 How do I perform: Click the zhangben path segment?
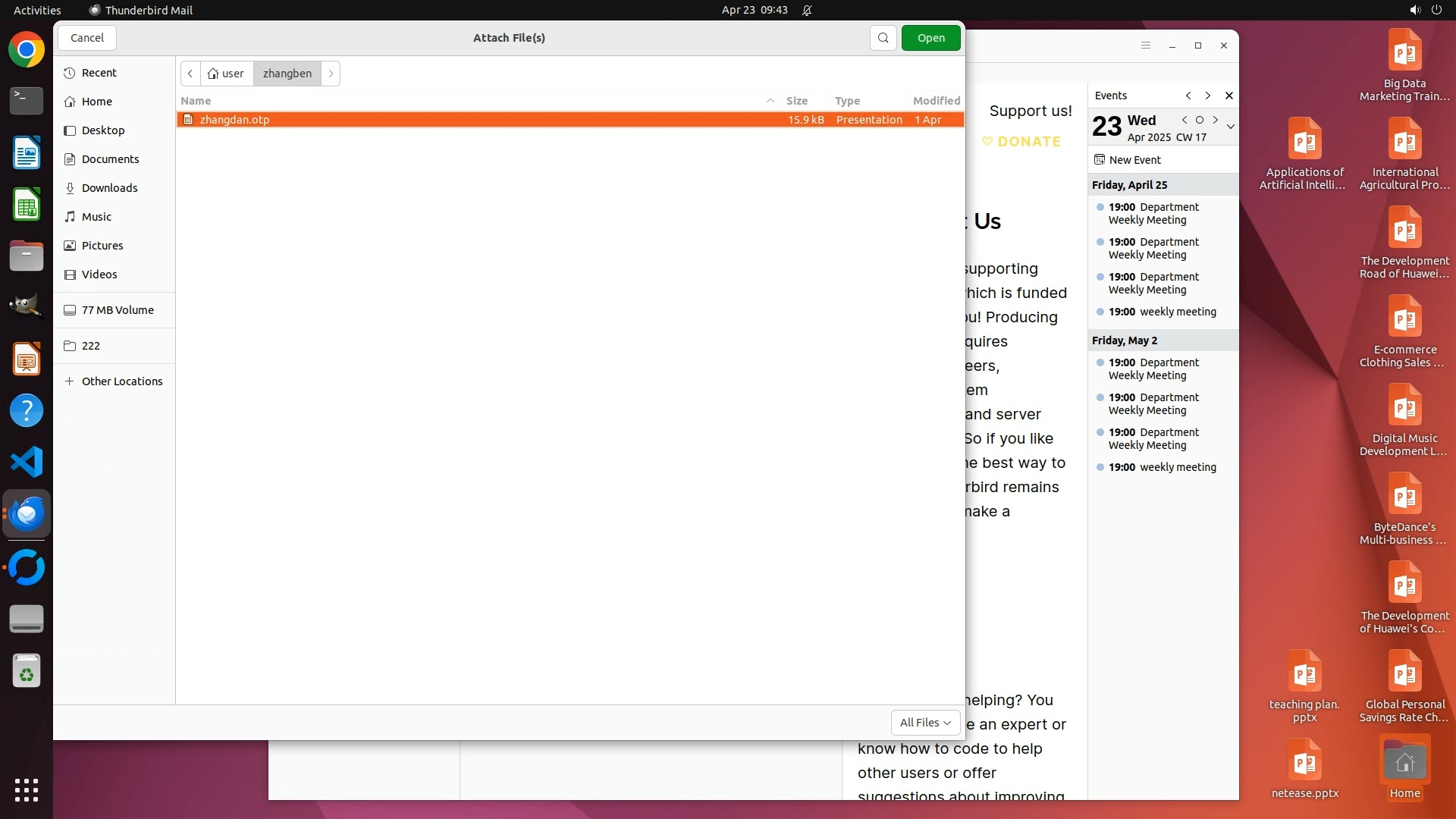(x=287, y=74)
